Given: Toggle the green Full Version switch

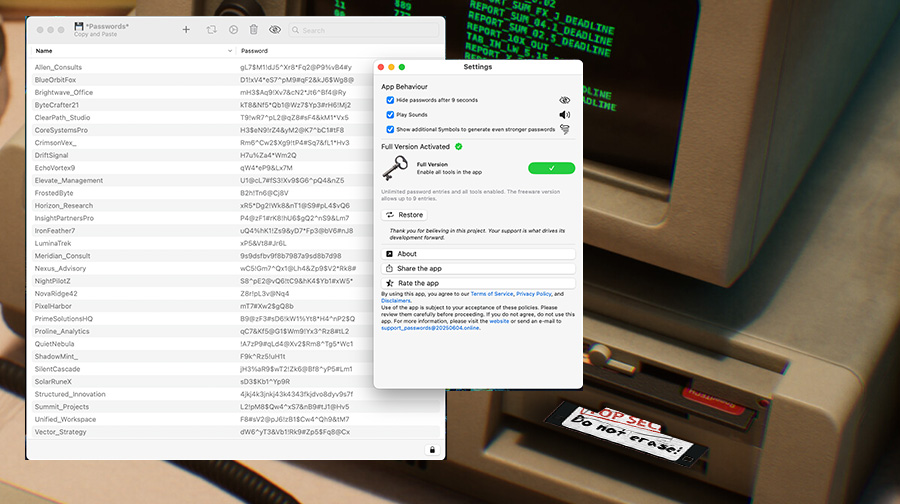Looking at the screenshot, I should [552, 168].
